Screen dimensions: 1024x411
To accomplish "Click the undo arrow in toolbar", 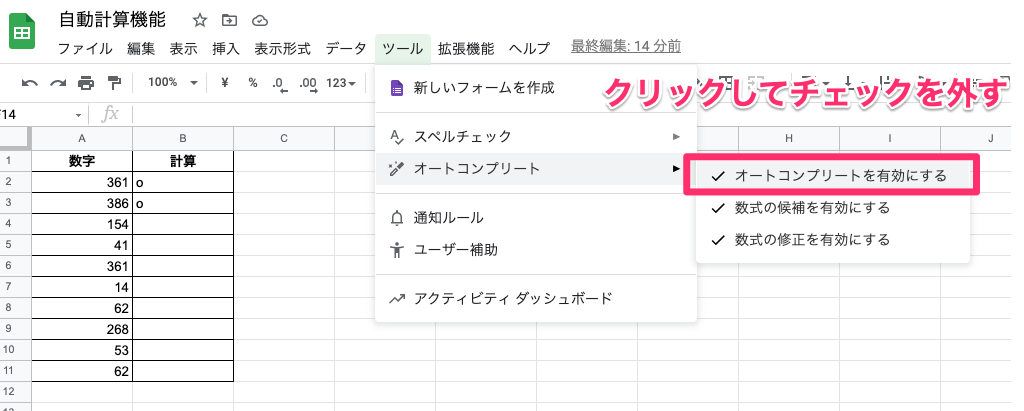I will click(x=30, y=83).
